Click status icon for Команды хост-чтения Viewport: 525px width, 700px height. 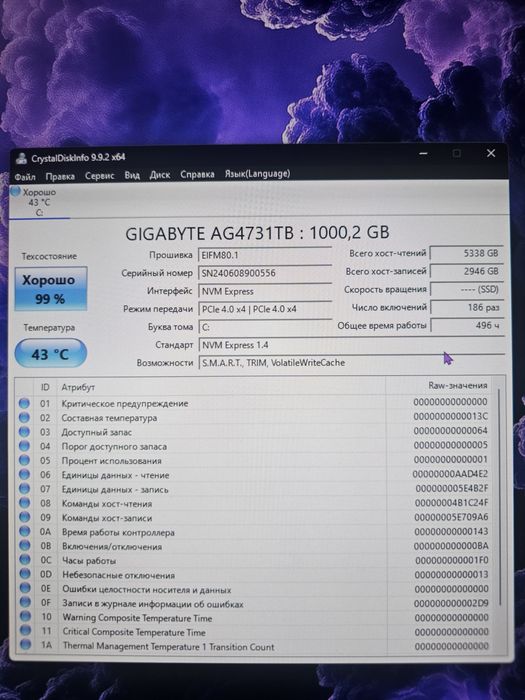(x=25, y=503)
